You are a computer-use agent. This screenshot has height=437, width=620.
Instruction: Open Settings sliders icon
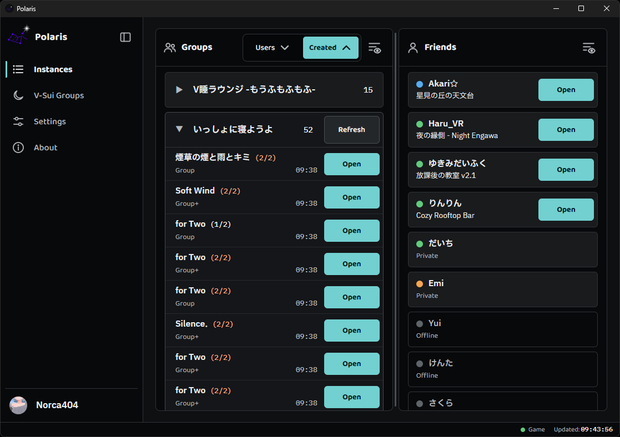coord(18,121)
